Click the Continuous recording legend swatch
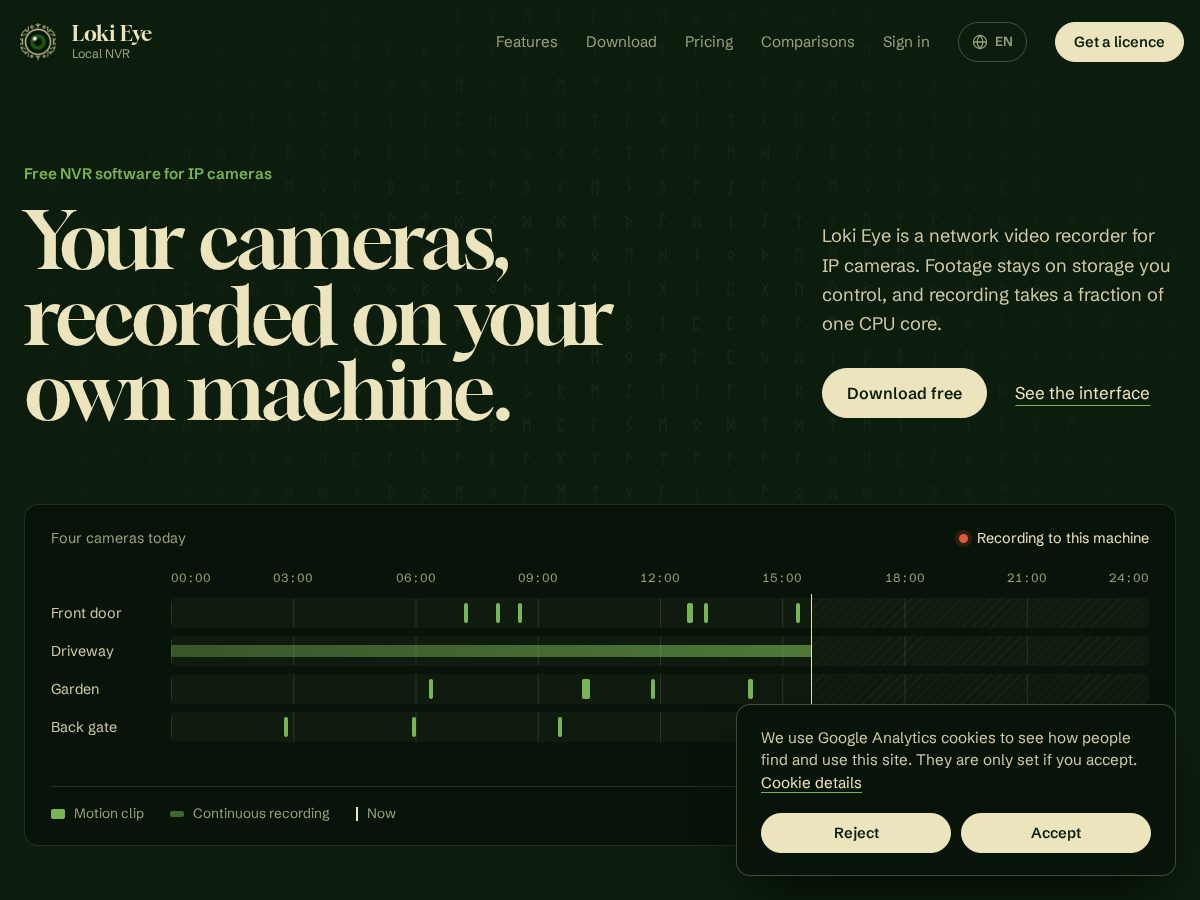 (x=177, y=814)
